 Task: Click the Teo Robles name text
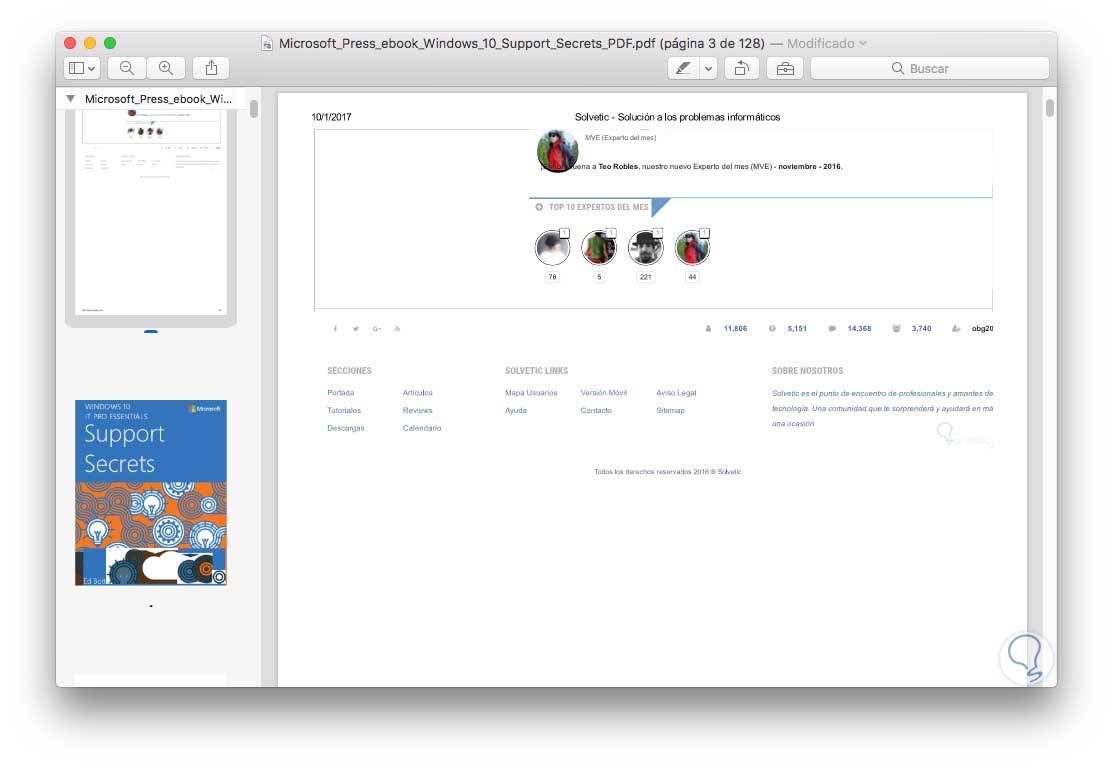tap(618, 167)
